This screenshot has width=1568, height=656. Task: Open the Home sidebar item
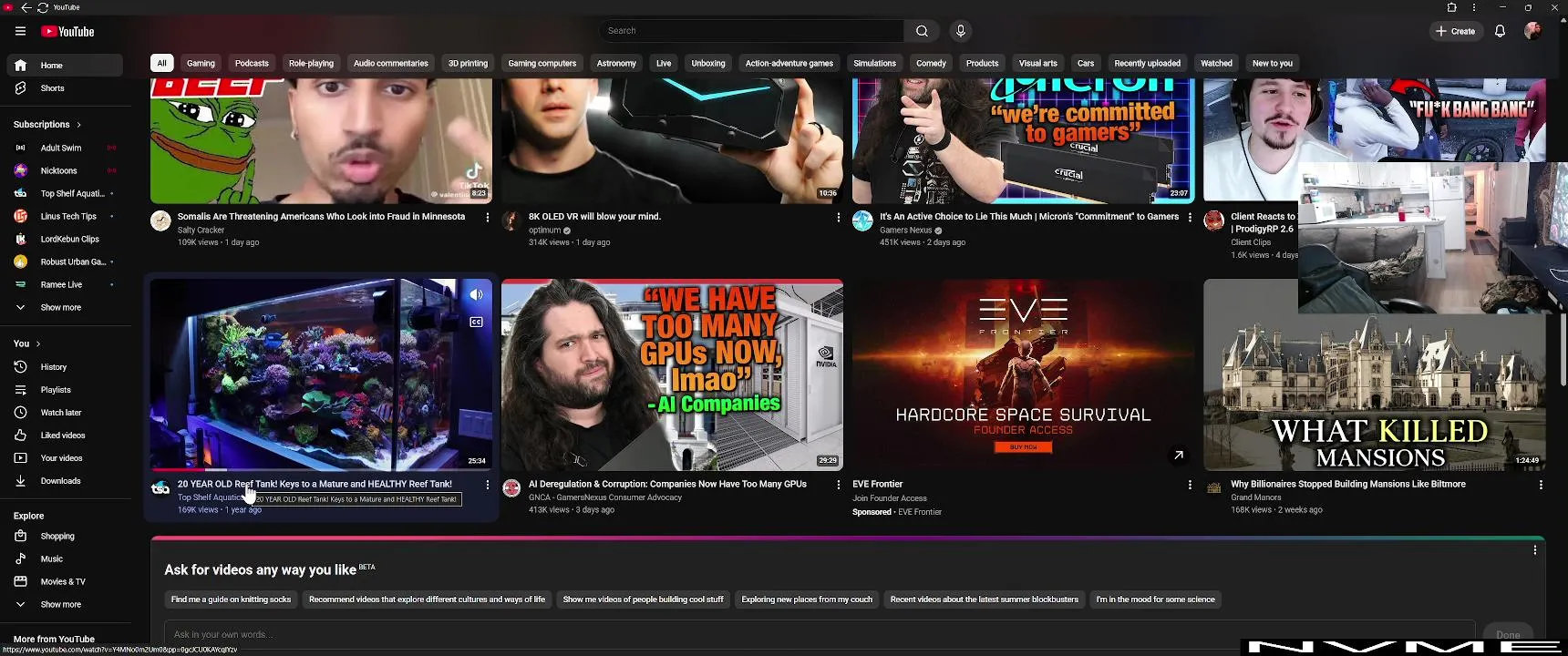pos(65,66)
